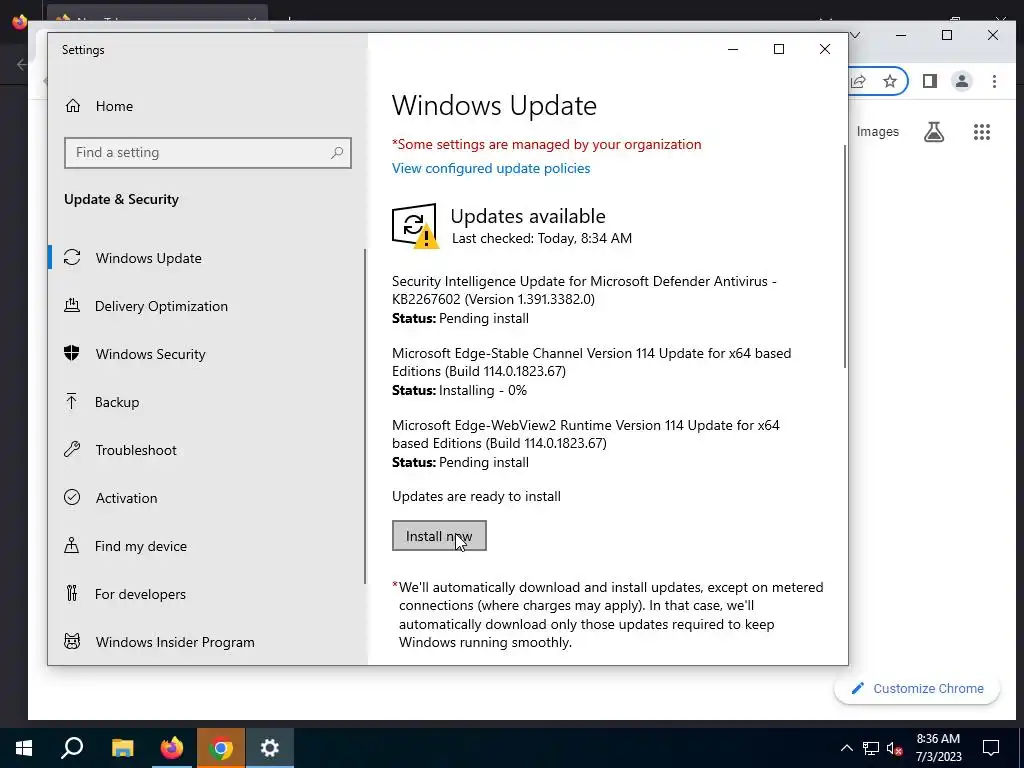Screen dimensions: 1024x768
Task: Maximize the Settings window
Action: 778,50
